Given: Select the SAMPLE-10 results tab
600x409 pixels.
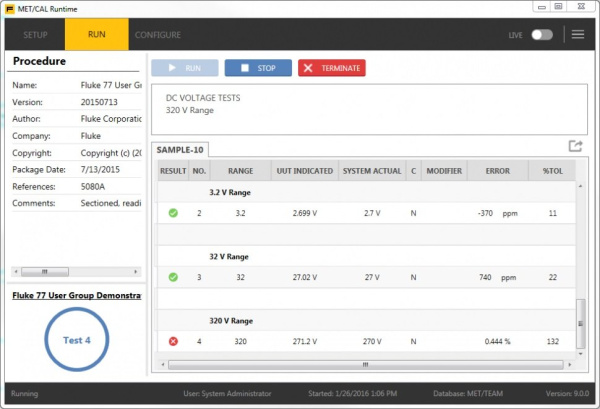Looking at the screenshot, I should (180, 149).
